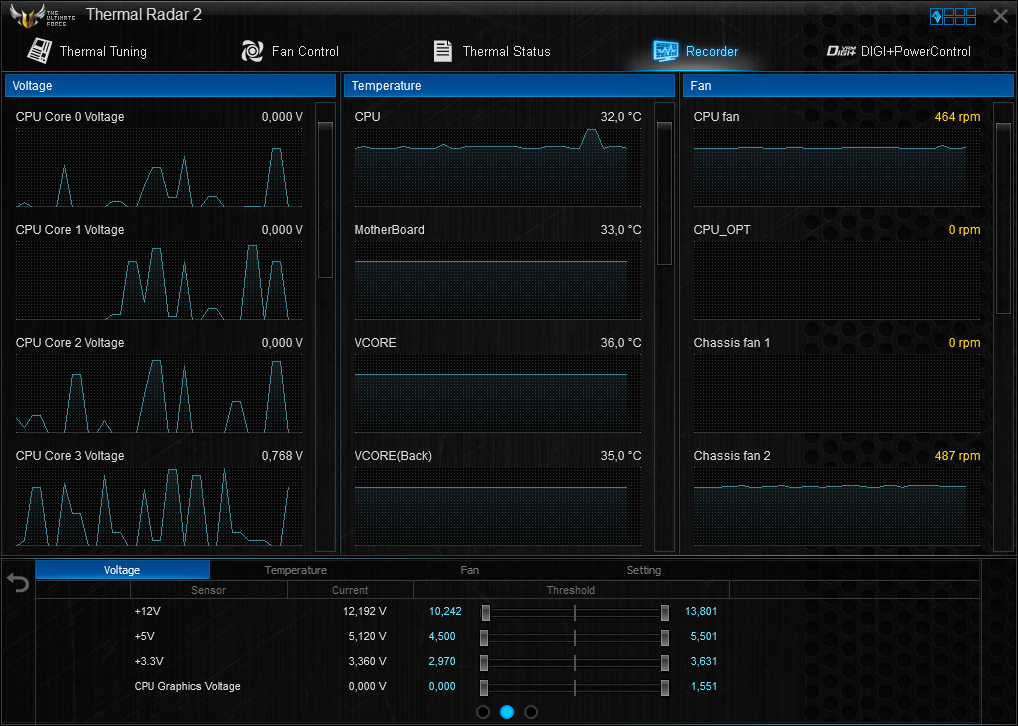Adjust the +3.3V lower threshold slider handle
Screen dimensions: 1018x726
pyautogui.click(x=484, y=662)
